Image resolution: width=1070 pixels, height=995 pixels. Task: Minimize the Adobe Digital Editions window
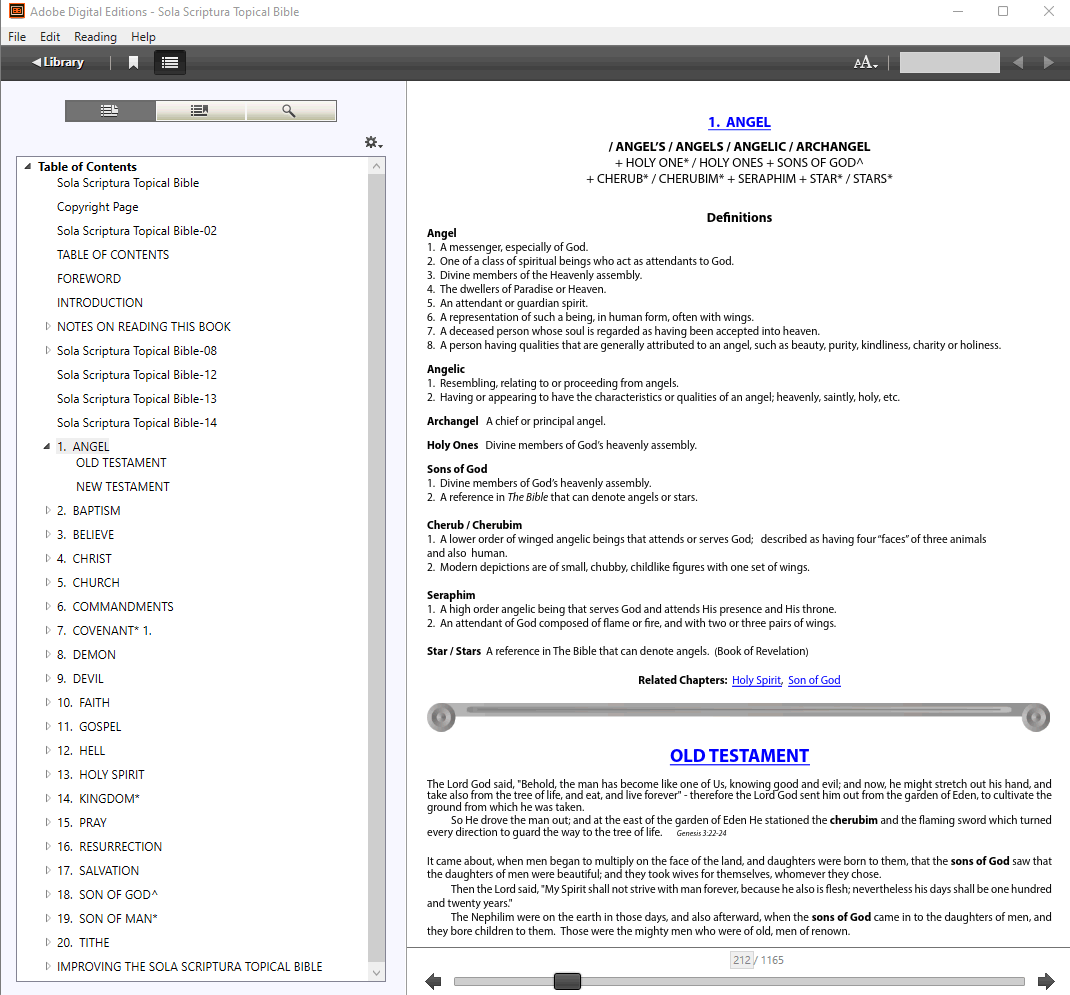click(957, 11)
